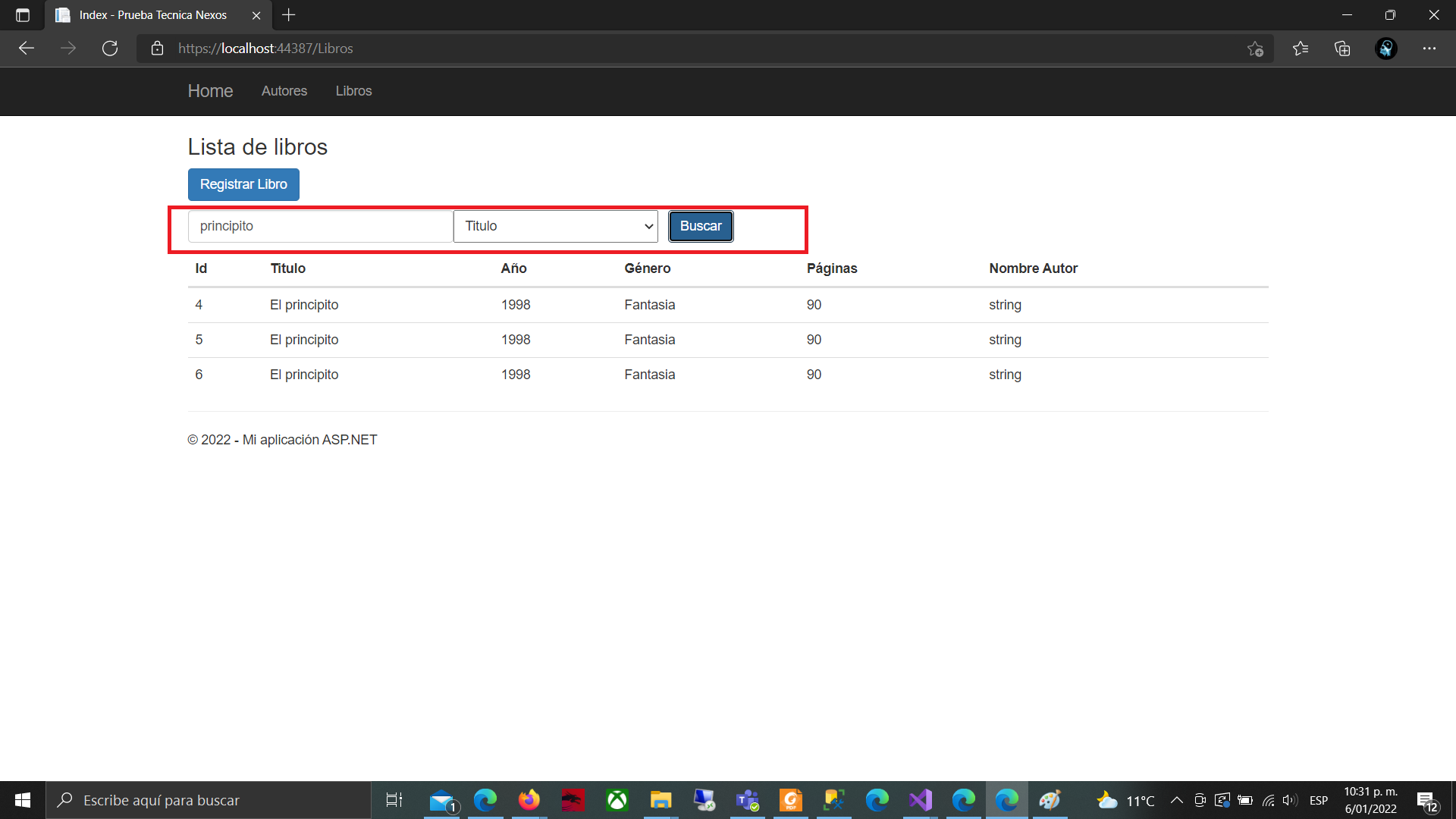Open Microsoft Teams from the taskbar
The width and height of the screenshot is (1456, 819).
(747, 800)
